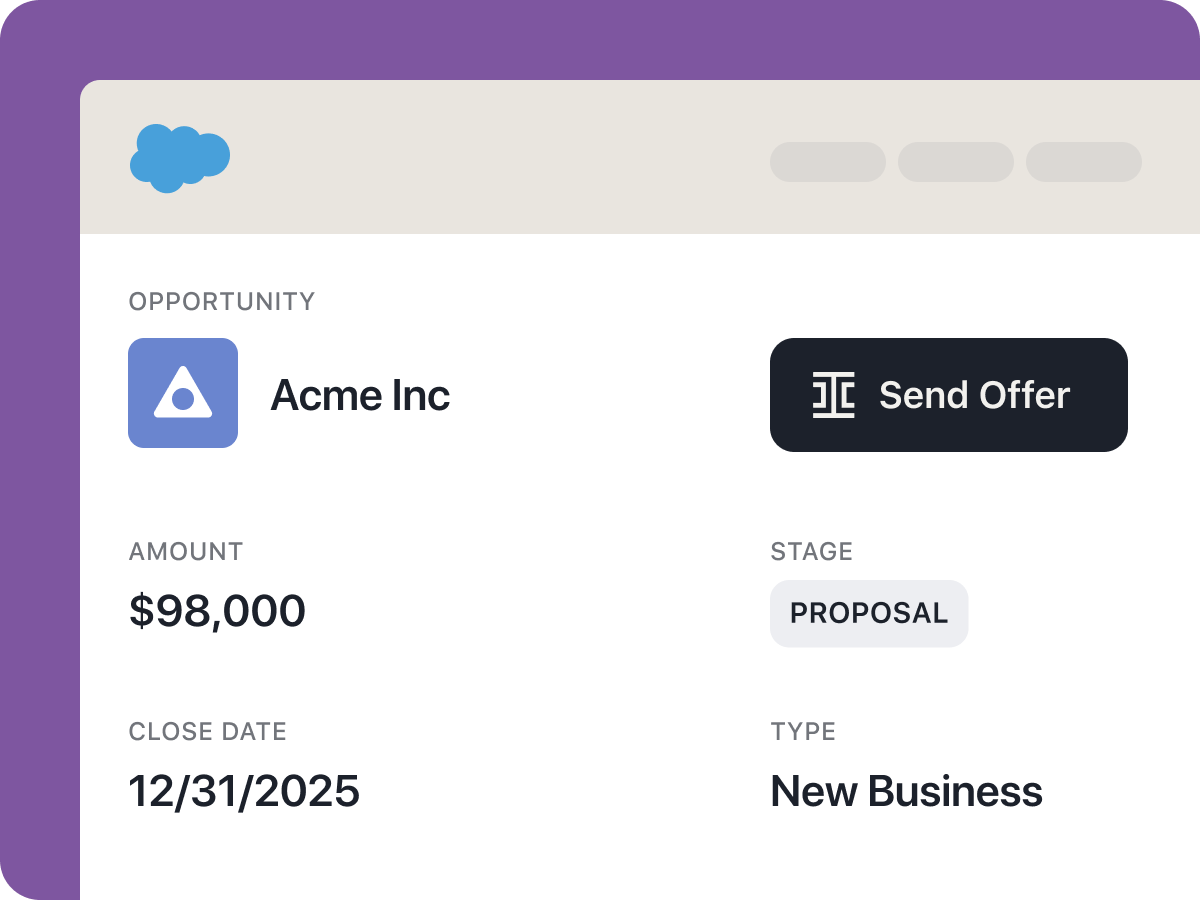The width and height of the screenshot is (1200, 900).
Task: Expand the Type field showing New Business
Action: pos(905,791)
